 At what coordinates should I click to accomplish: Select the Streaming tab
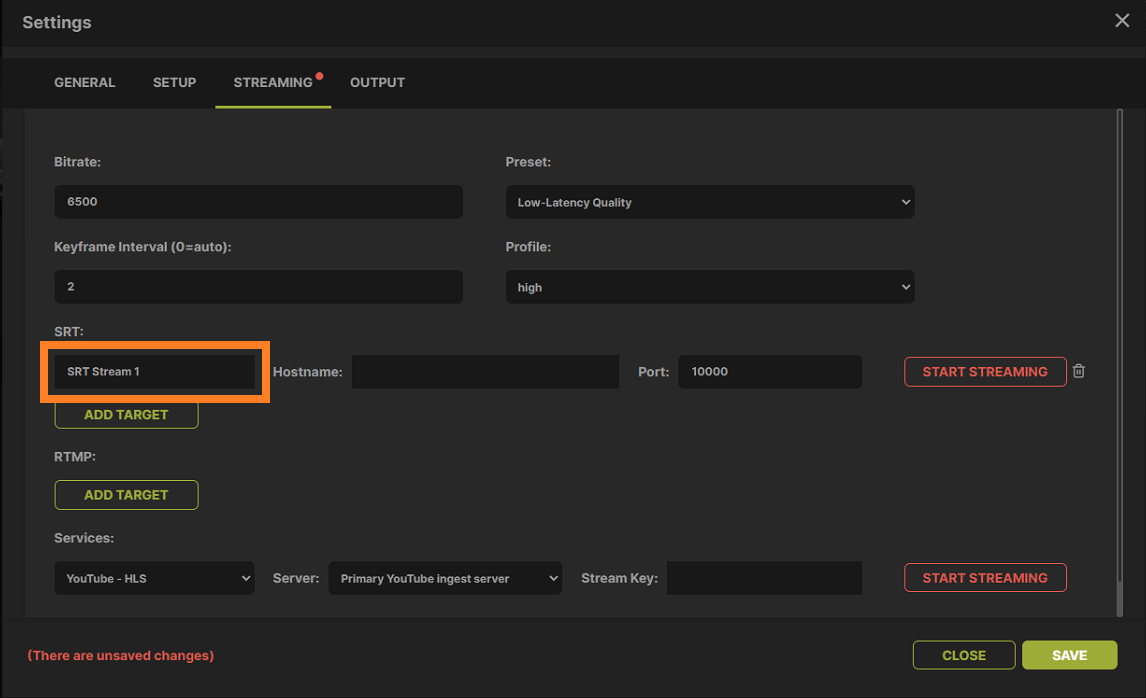[273, 83]
